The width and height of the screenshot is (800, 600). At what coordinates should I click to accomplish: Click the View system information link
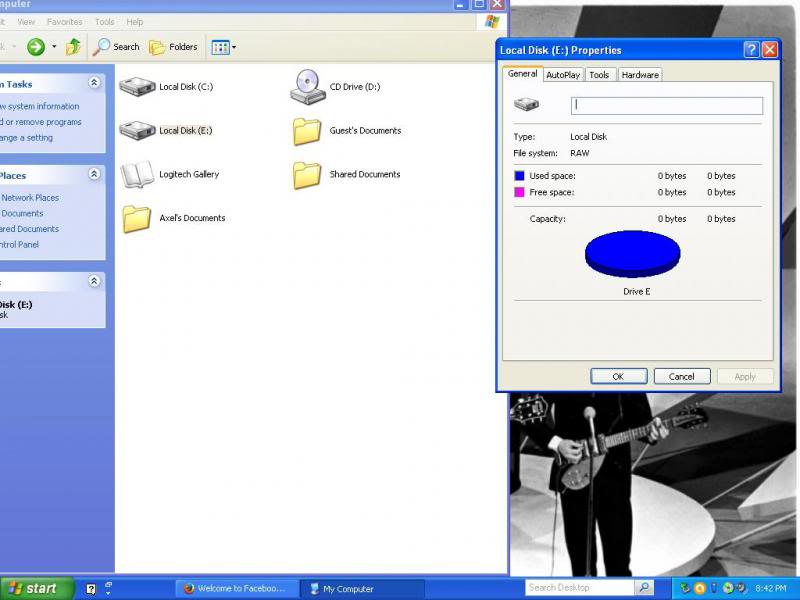tap(40, 107)
